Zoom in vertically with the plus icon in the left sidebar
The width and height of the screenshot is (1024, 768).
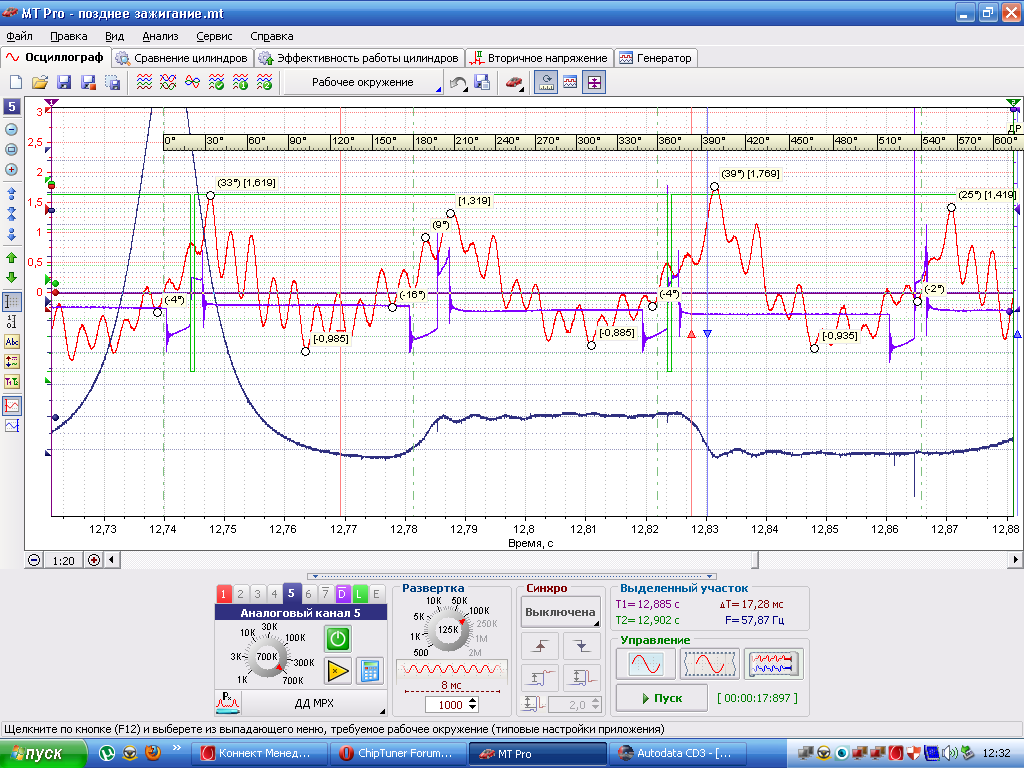tap(12, 169)
